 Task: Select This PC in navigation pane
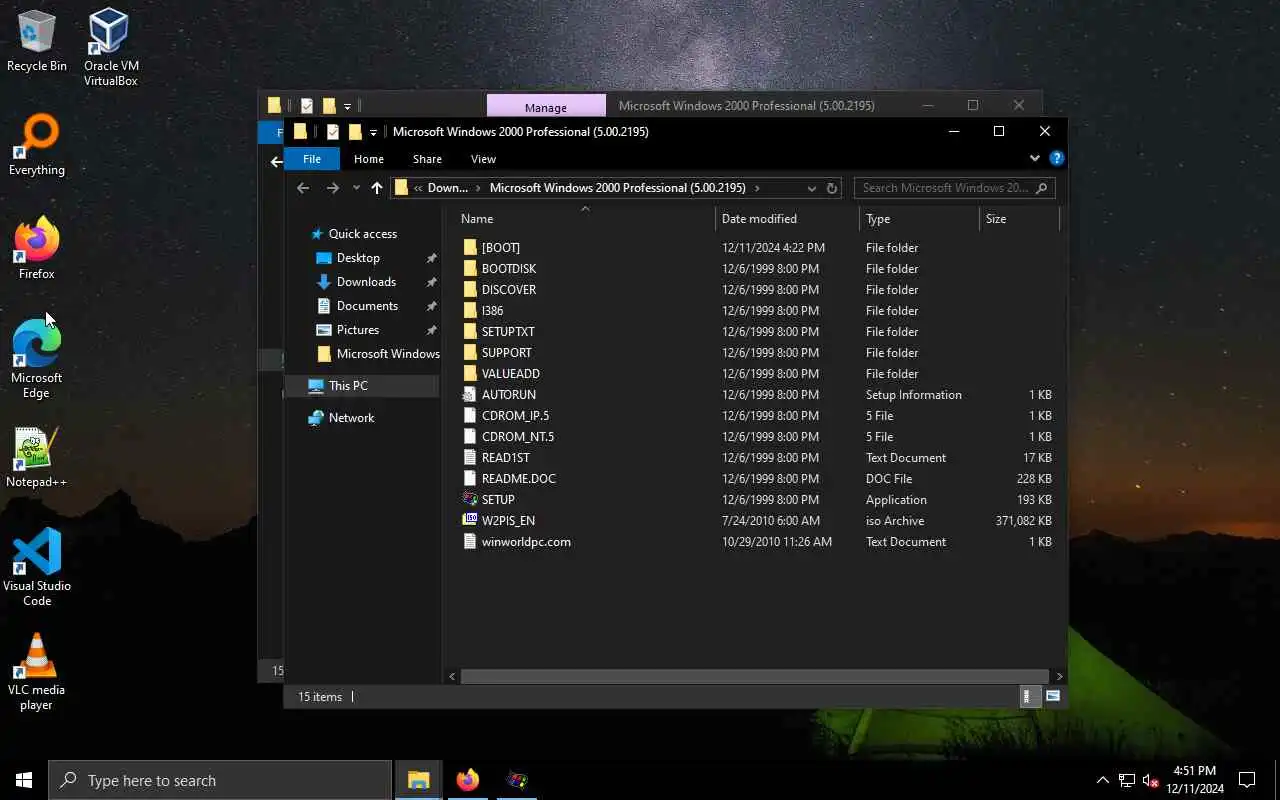click(348, 386)
